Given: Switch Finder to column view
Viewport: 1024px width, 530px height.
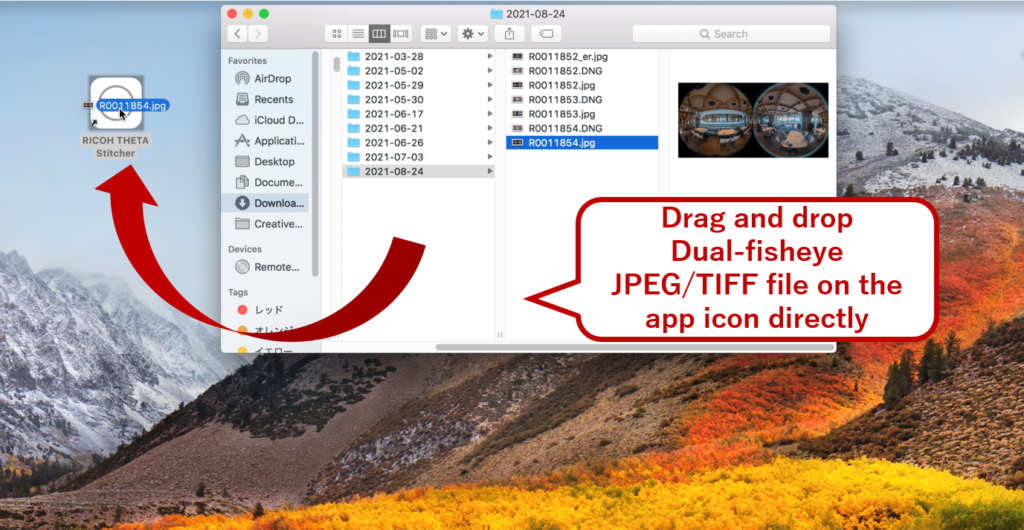Looking at the screenshot, I should click(x=379, y=33).
